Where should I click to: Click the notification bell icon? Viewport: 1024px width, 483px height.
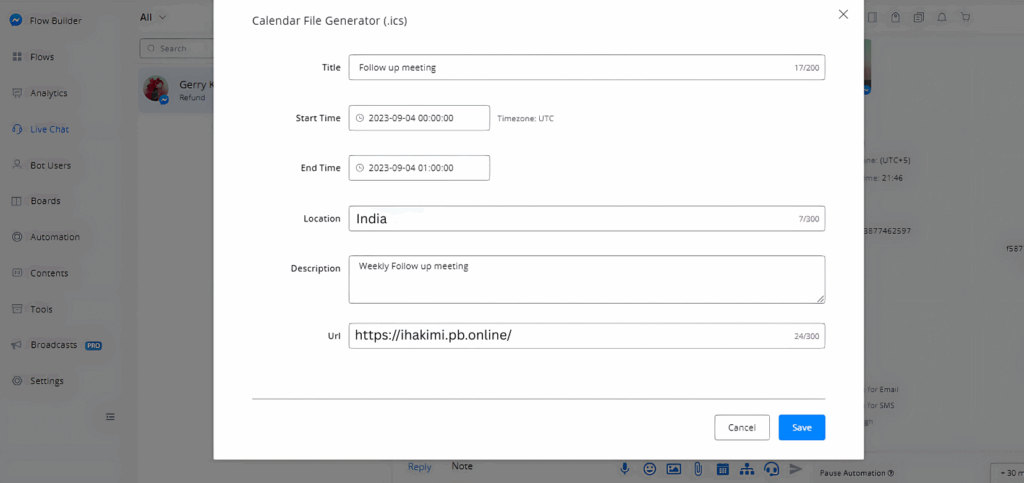[941, 17]
